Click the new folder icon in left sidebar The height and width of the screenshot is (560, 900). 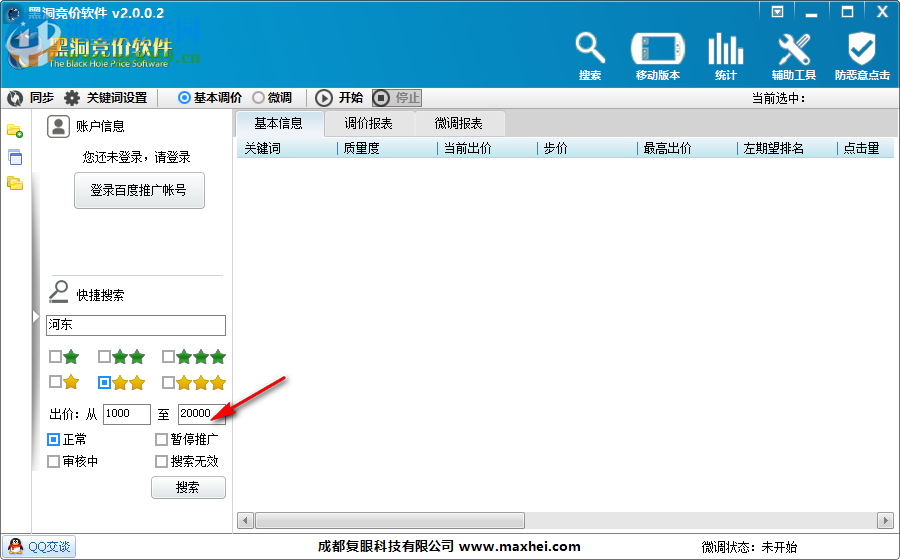pyautogui.click(x=15, y=131)
